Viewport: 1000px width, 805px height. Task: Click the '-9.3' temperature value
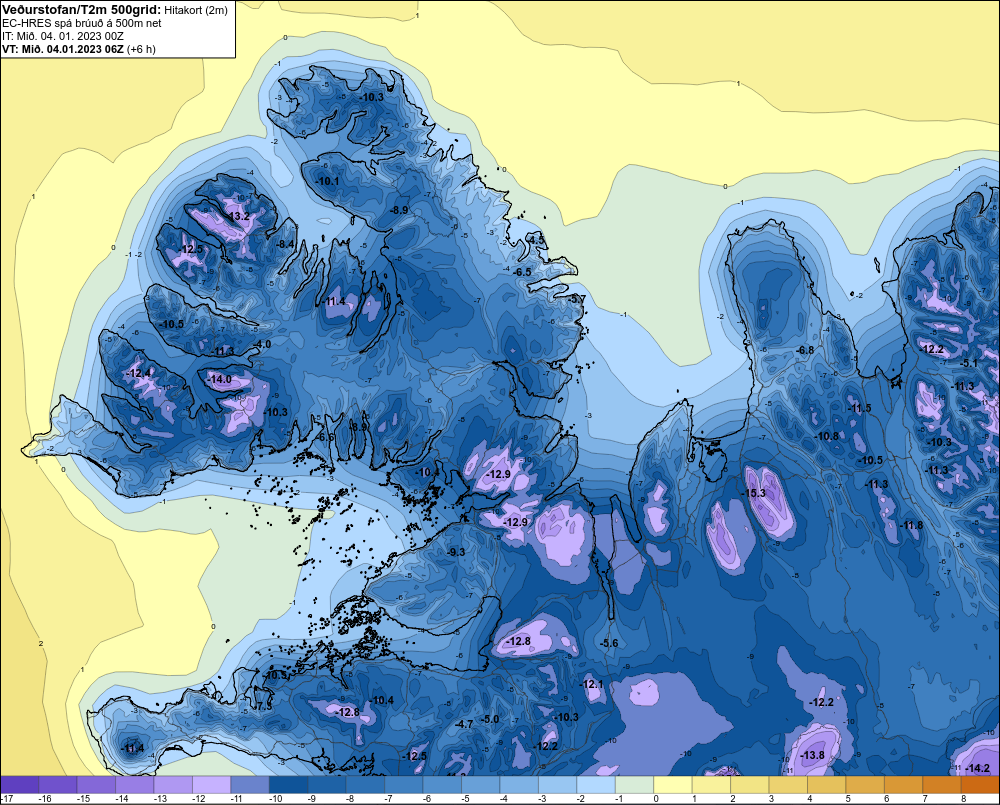click(455, 552)
